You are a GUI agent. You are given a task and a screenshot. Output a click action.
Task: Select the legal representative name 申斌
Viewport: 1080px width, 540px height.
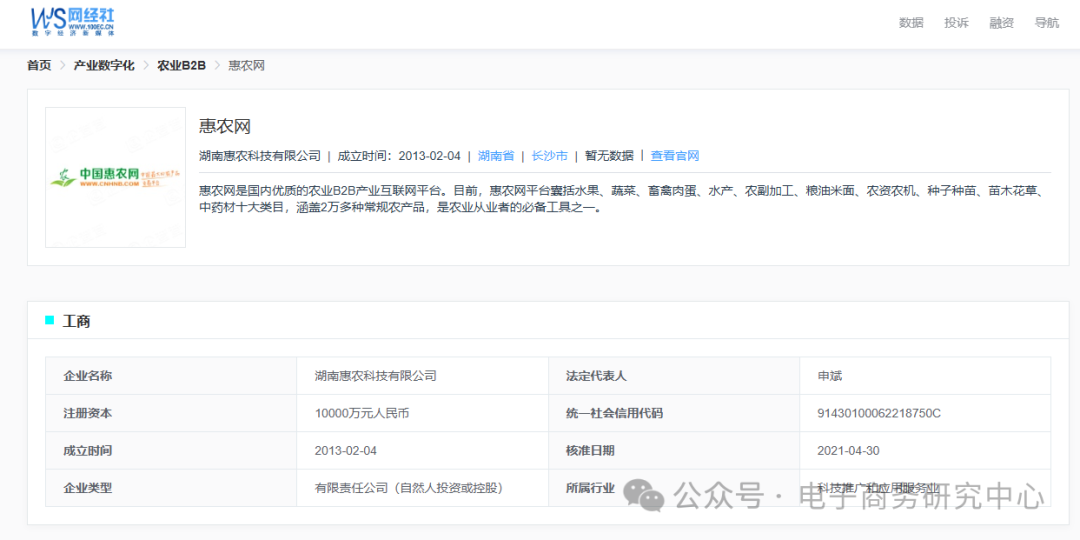point(830,376)
